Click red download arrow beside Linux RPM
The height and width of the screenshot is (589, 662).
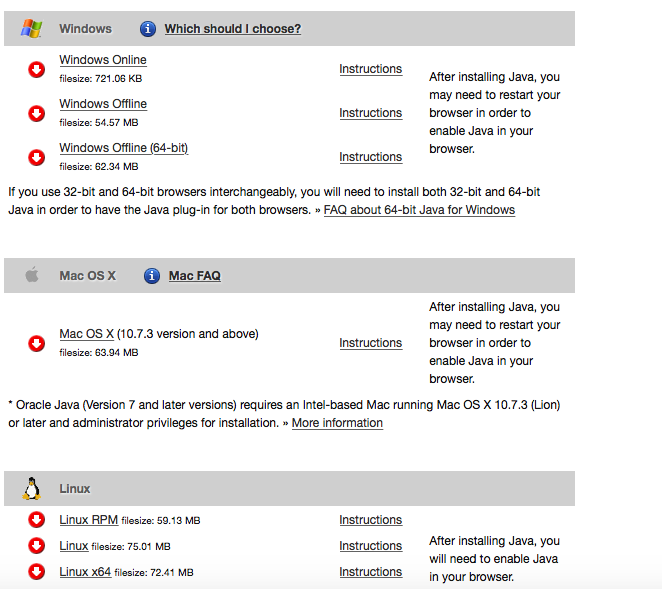[x=37, y=519]
